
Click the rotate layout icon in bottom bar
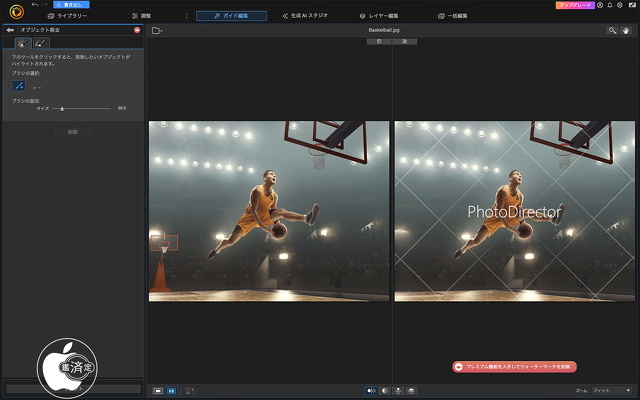[x=189, y=391]
